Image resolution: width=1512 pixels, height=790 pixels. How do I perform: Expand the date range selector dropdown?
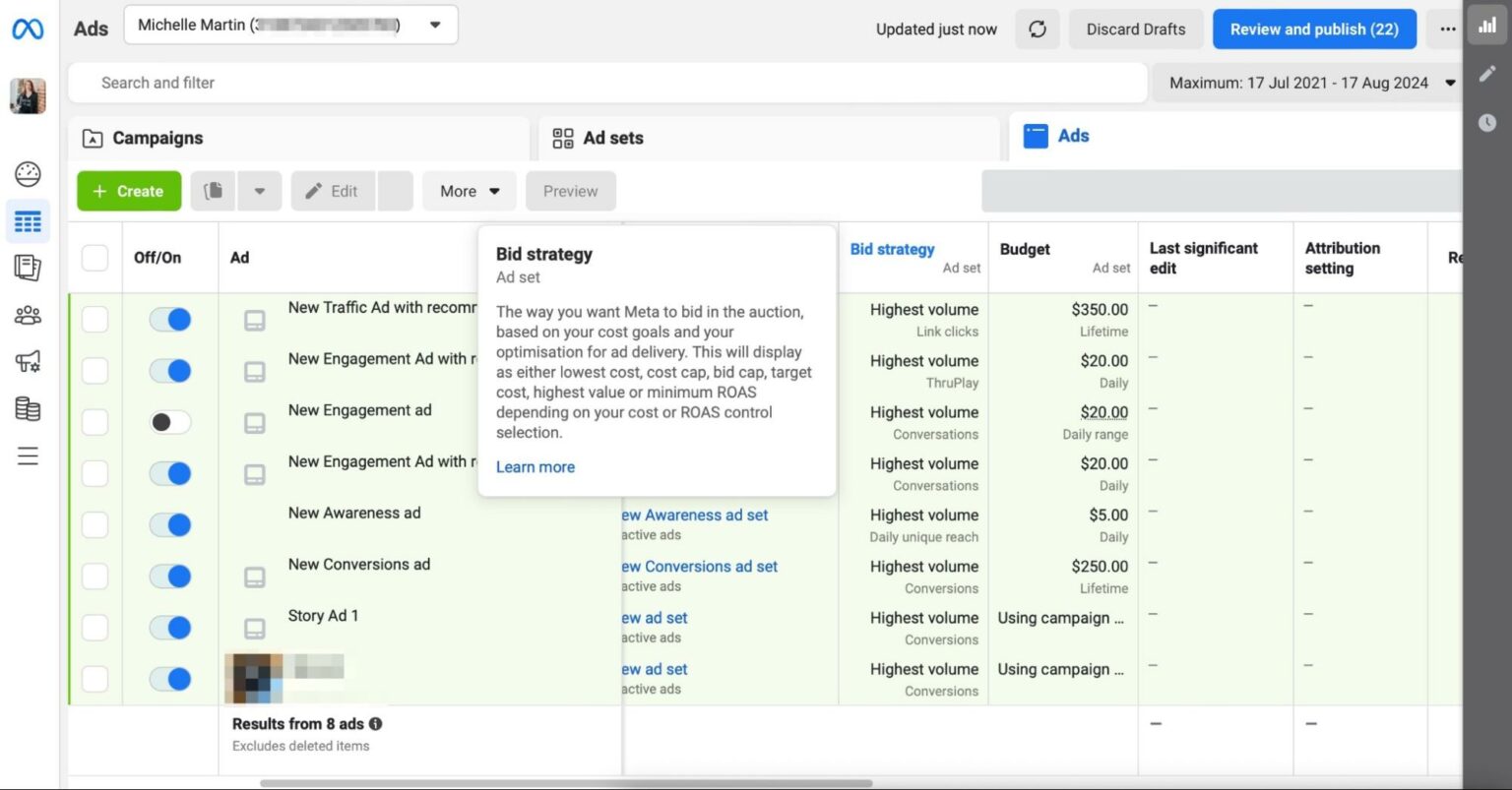1451,83
